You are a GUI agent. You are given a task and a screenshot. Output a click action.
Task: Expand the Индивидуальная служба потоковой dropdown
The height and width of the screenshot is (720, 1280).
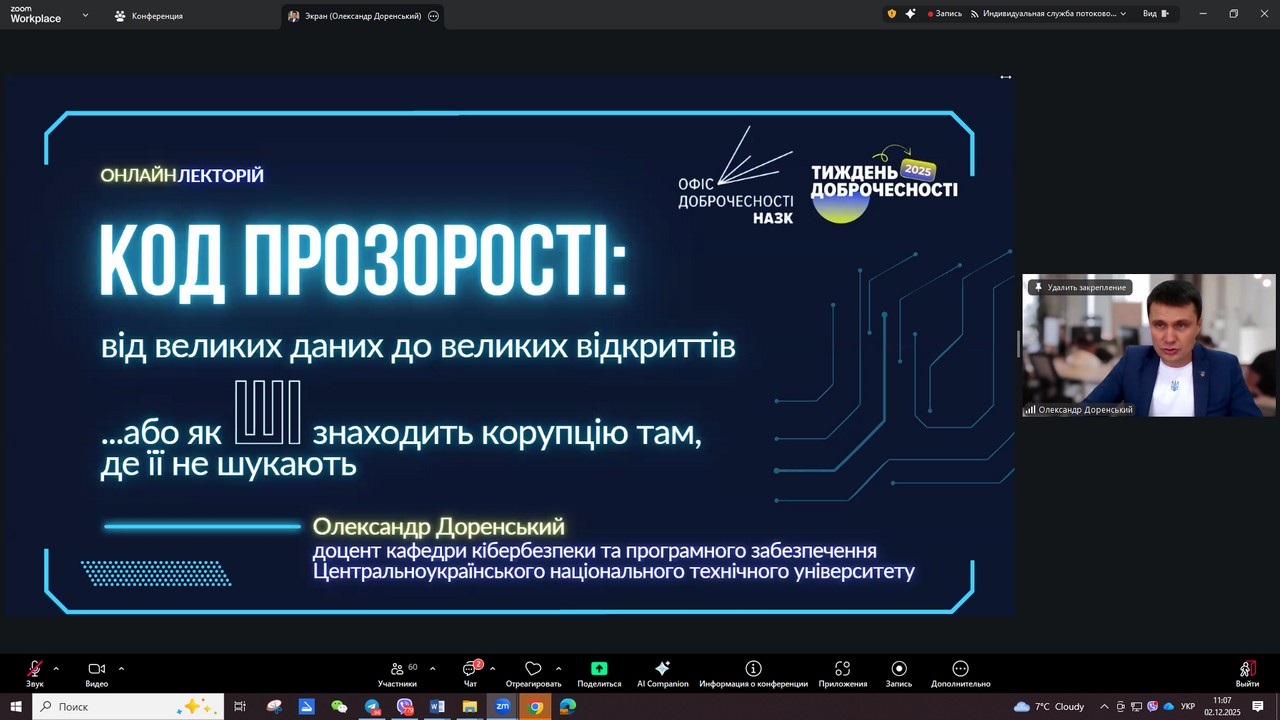coord(1049,14)
